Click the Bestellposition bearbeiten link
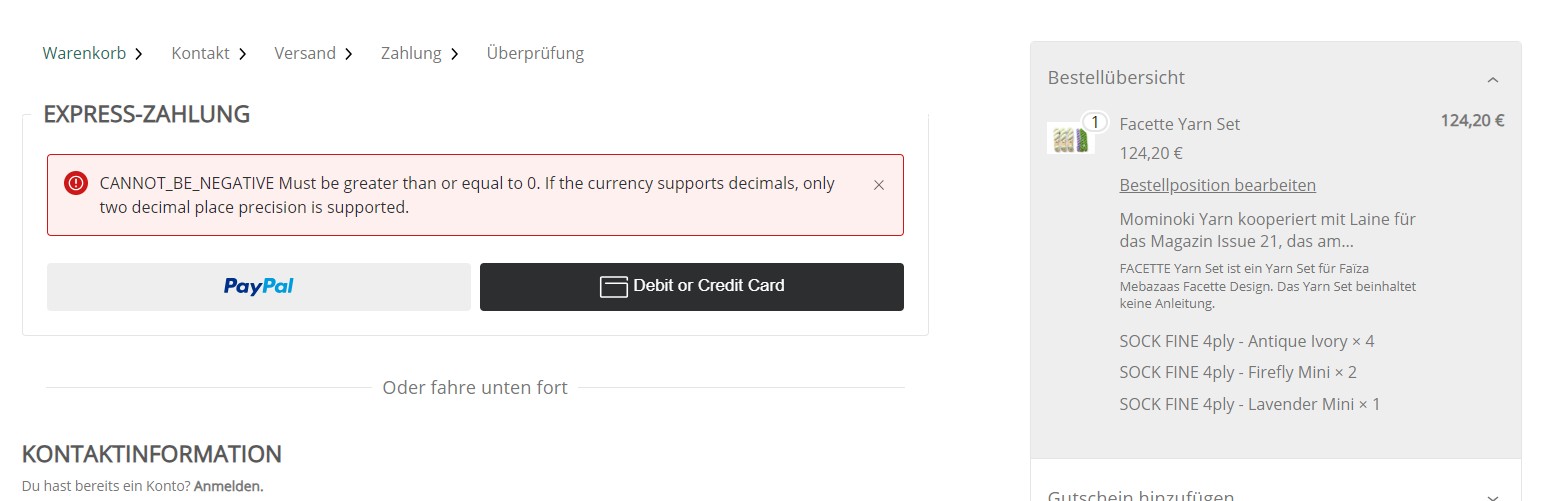 click(x=1217, y=185)
